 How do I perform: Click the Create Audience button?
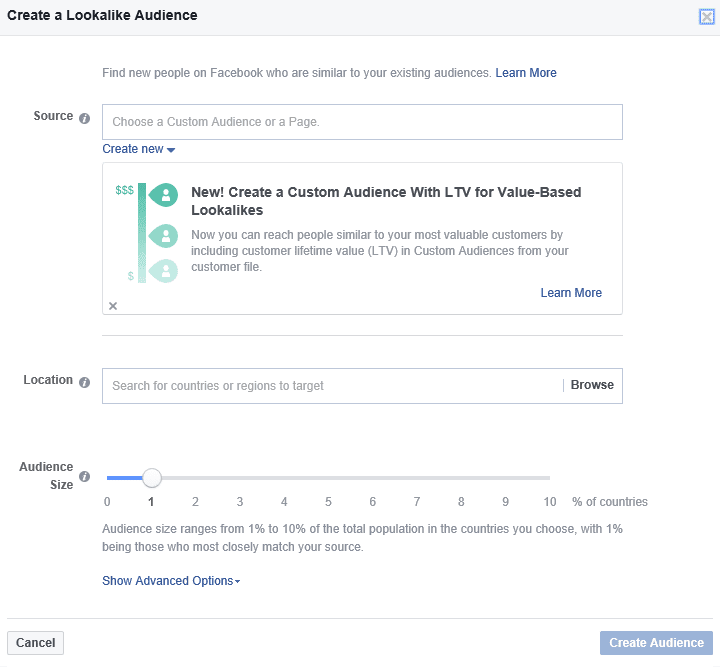pyautogui.click(x=656, y=643)
